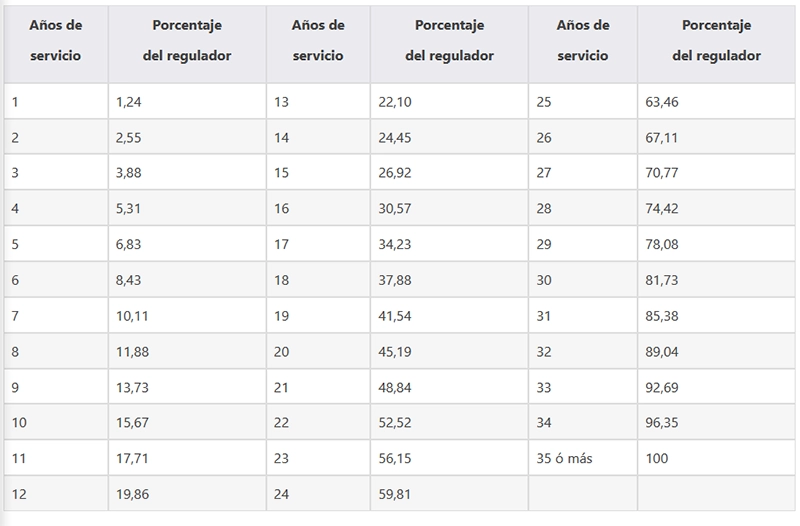
Task: Select the percentage value 96,35
Action: (x=716, y=422)
